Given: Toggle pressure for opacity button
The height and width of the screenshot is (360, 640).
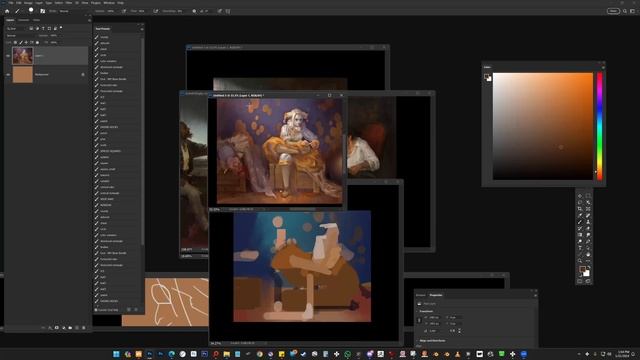Looking at the screenshot, I should pyautogui.click(x=124, y=11).
